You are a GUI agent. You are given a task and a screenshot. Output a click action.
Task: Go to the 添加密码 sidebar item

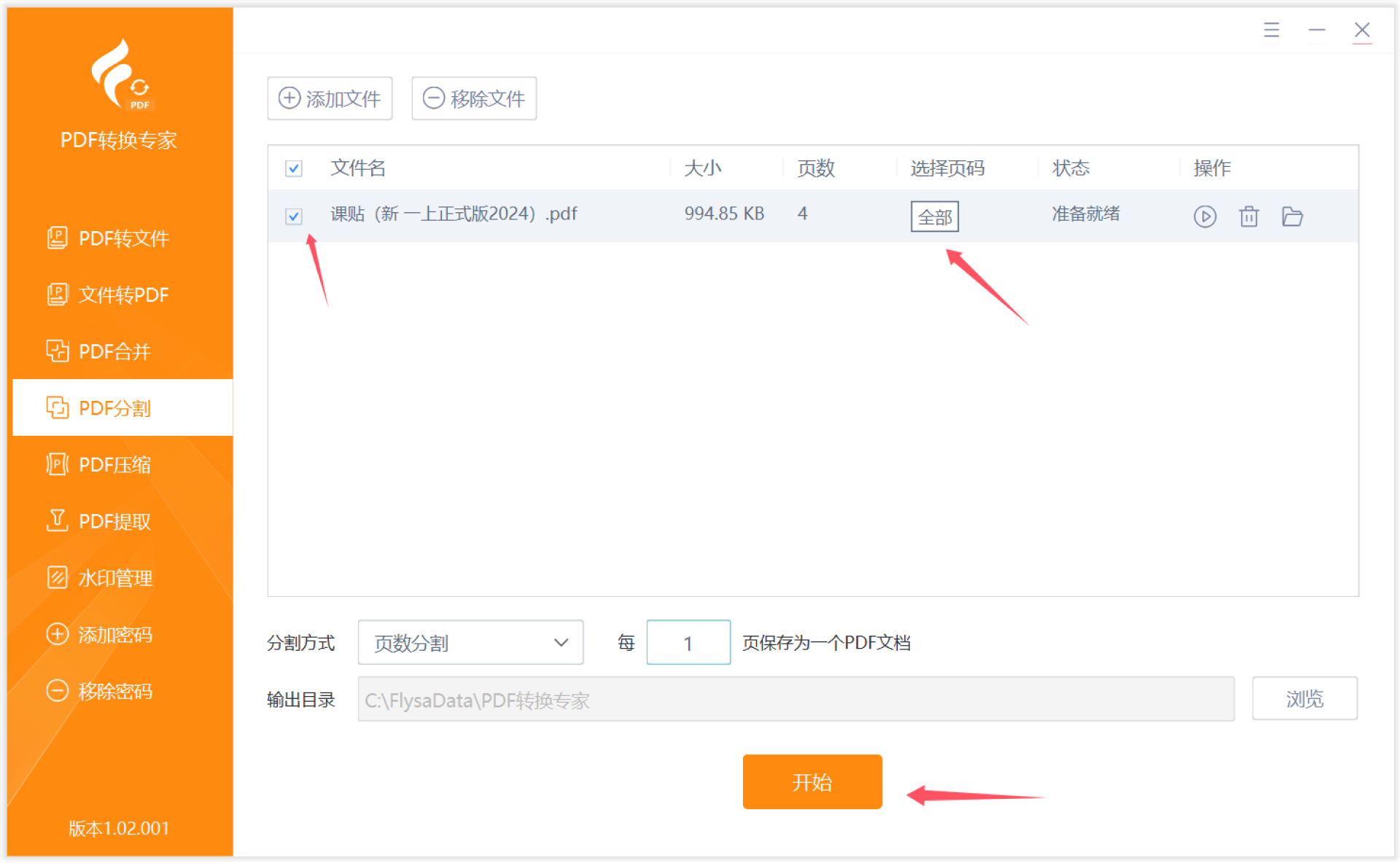[114, 634]
